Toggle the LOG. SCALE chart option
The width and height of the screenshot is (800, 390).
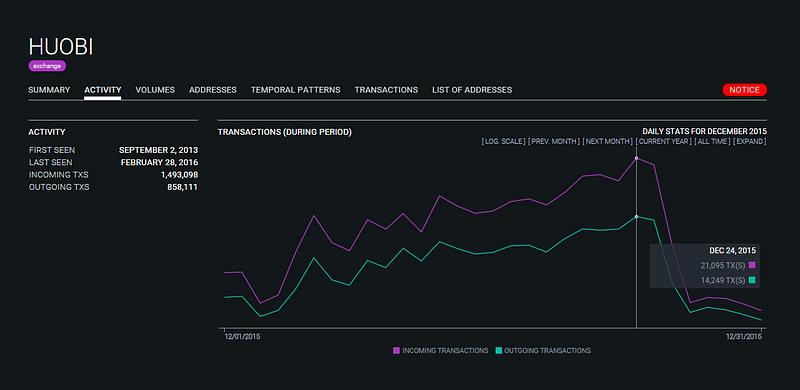pyautogui.click(x=504, y=141)
